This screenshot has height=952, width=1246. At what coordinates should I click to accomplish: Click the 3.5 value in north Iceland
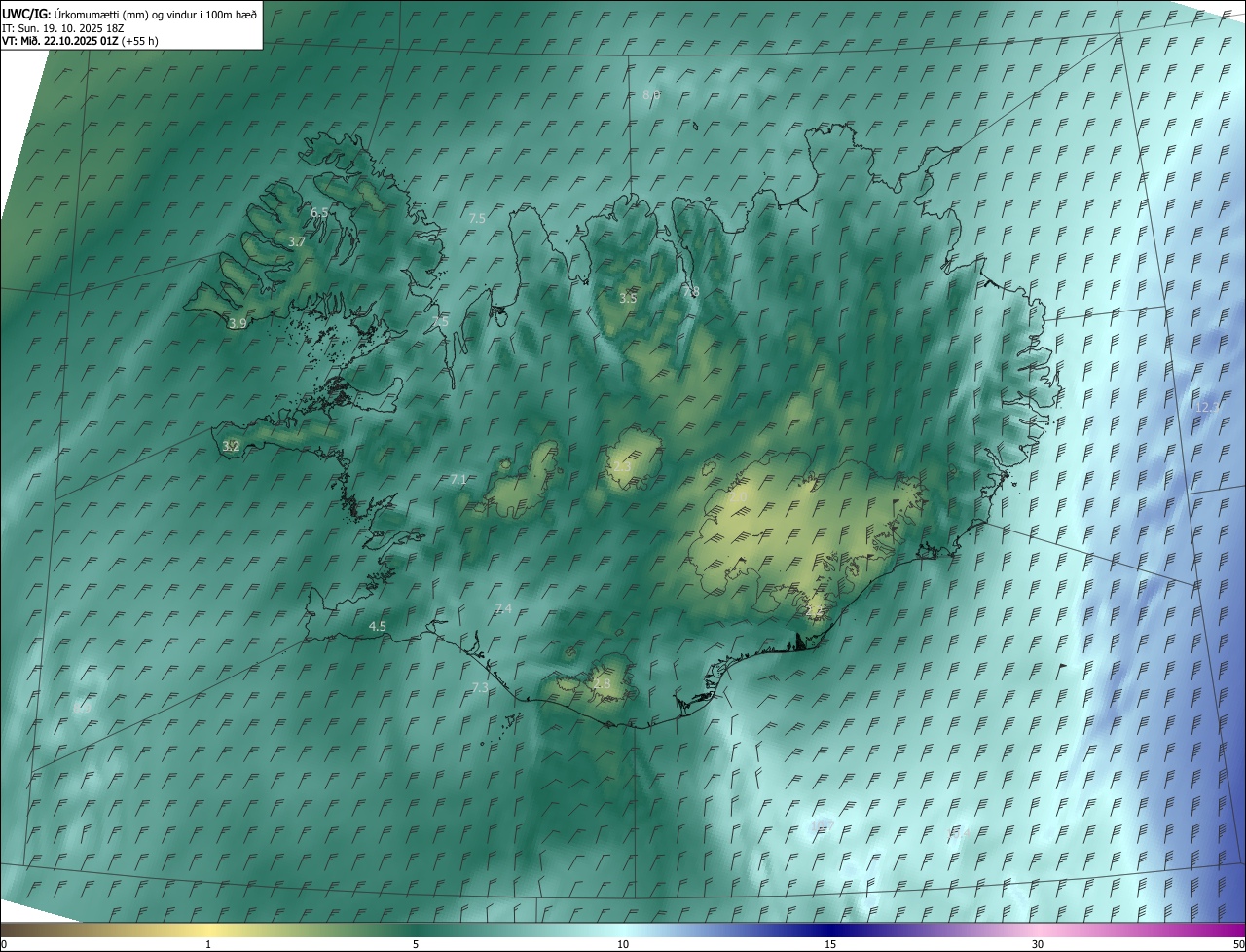coord(628,298)
